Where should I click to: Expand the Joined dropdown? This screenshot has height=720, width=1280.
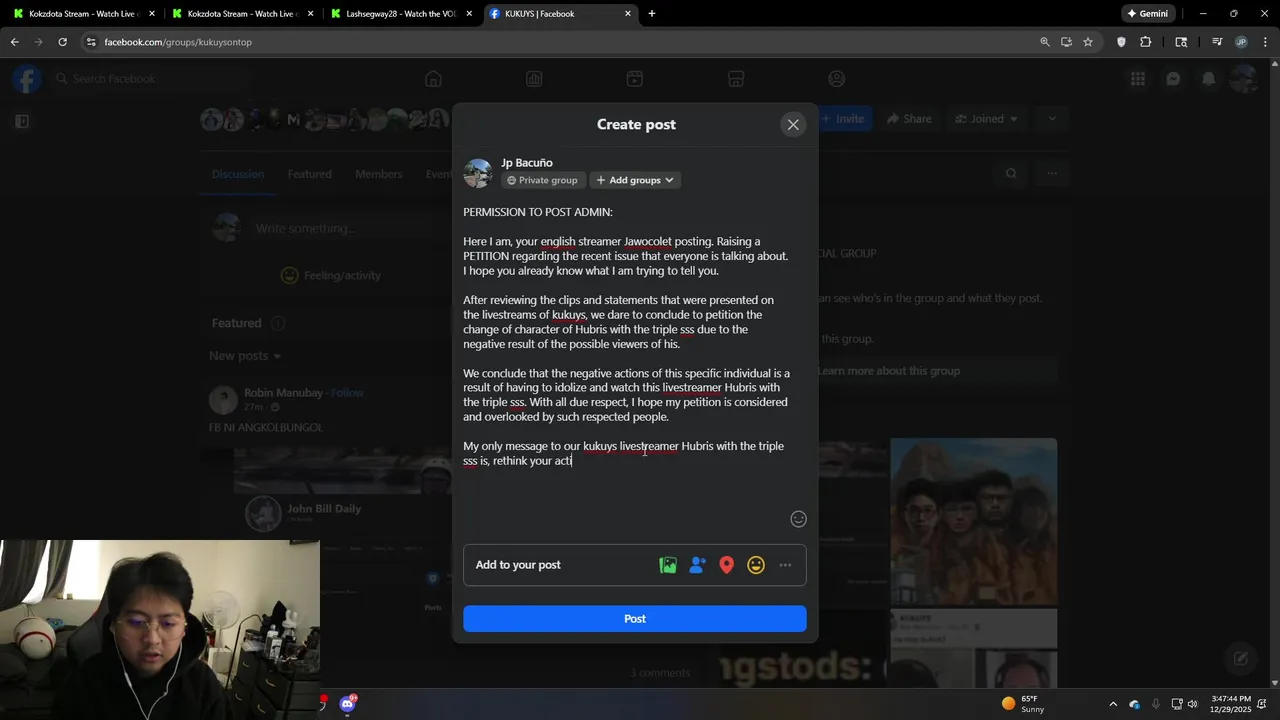986,119
